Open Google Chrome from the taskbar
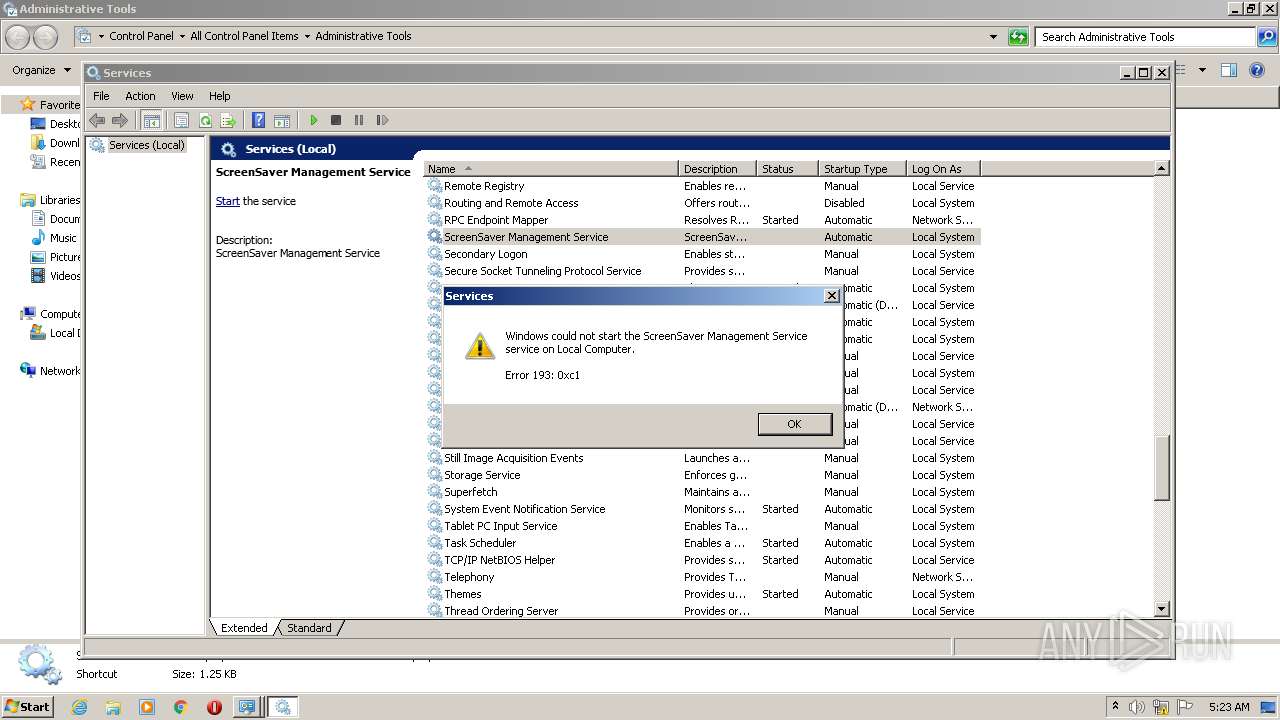The height and width of the screenshot is (720, 1280). (181, 707)
